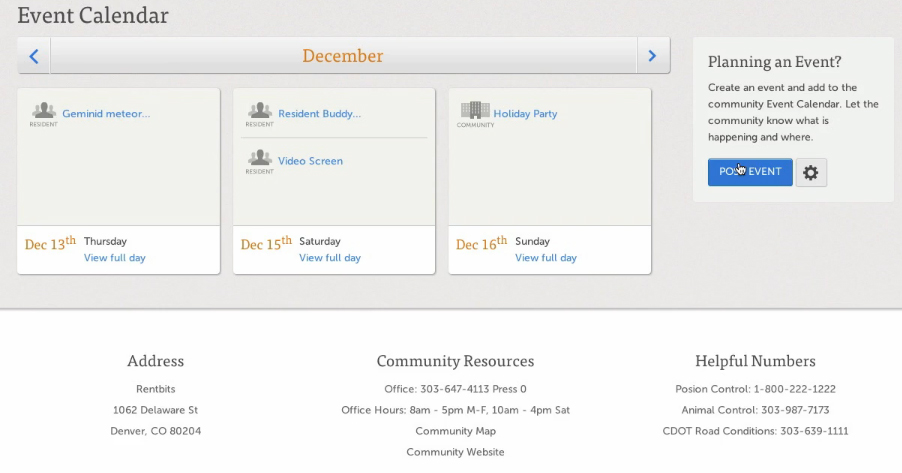Open the Video Screen event
The height and width of the screenshot is (473, 902).
(x=310, y=161)
